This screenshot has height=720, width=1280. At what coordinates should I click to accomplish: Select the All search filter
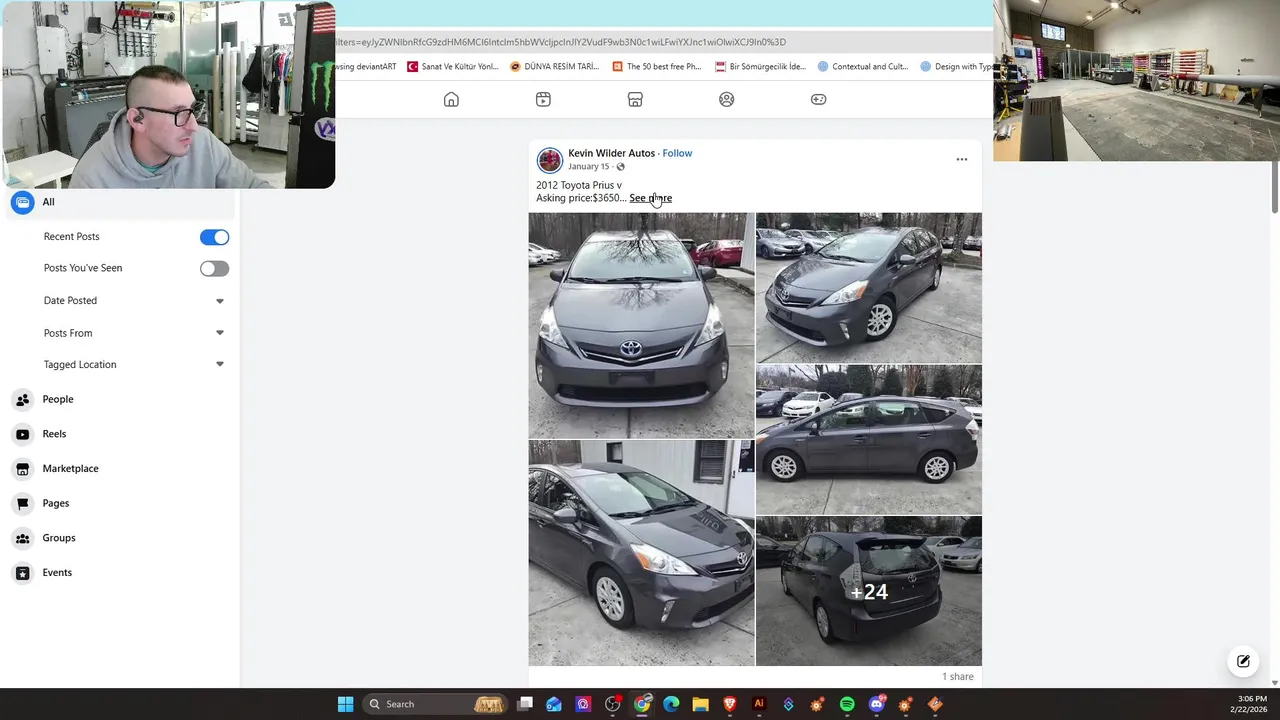pyautogui.click(x=120, y=202)
